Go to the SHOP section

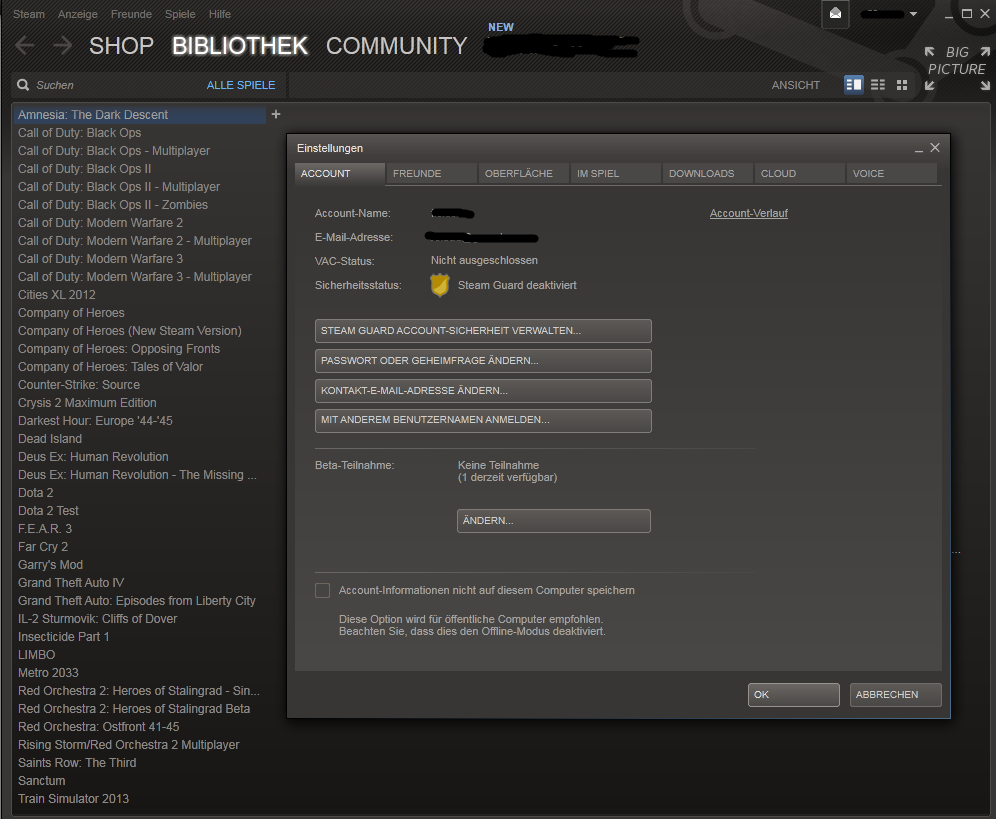click(121, 46)
